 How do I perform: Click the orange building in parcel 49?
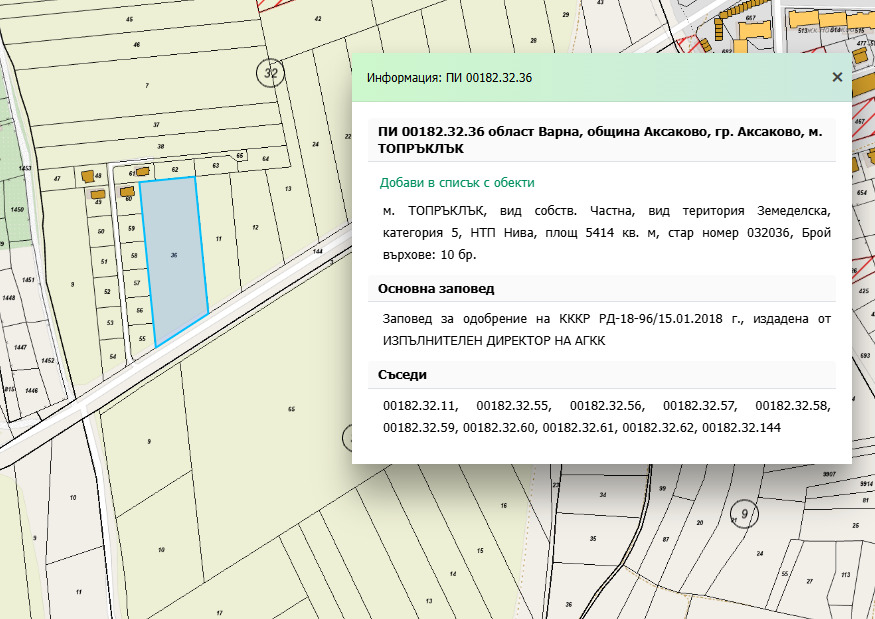click(x=98, y=195)
